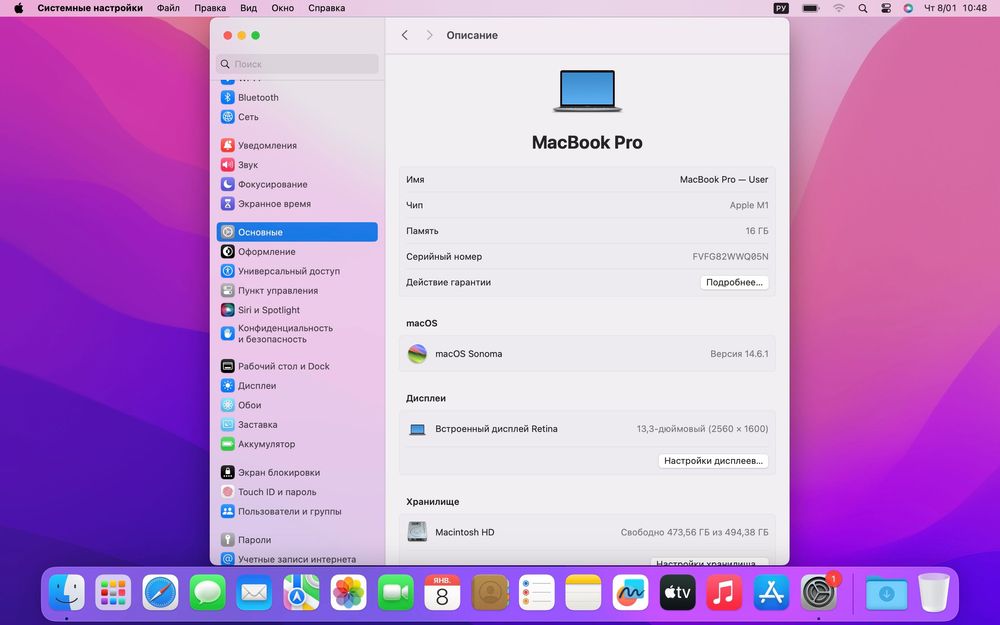Open the Apple menu
Viewport: 1000px width, 625px height.
18,8
